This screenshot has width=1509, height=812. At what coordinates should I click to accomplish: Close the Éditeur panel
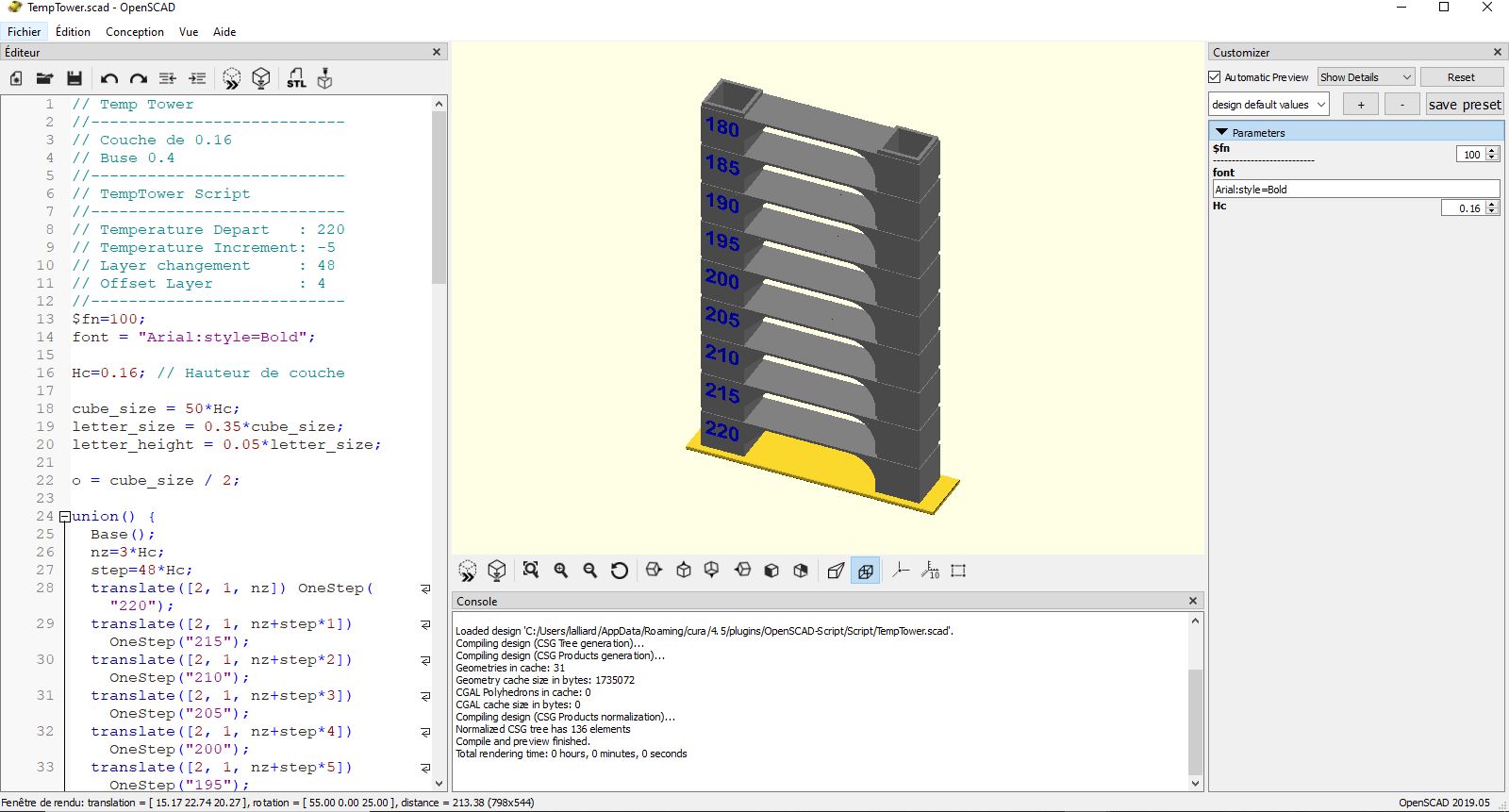tap(437, 52)
